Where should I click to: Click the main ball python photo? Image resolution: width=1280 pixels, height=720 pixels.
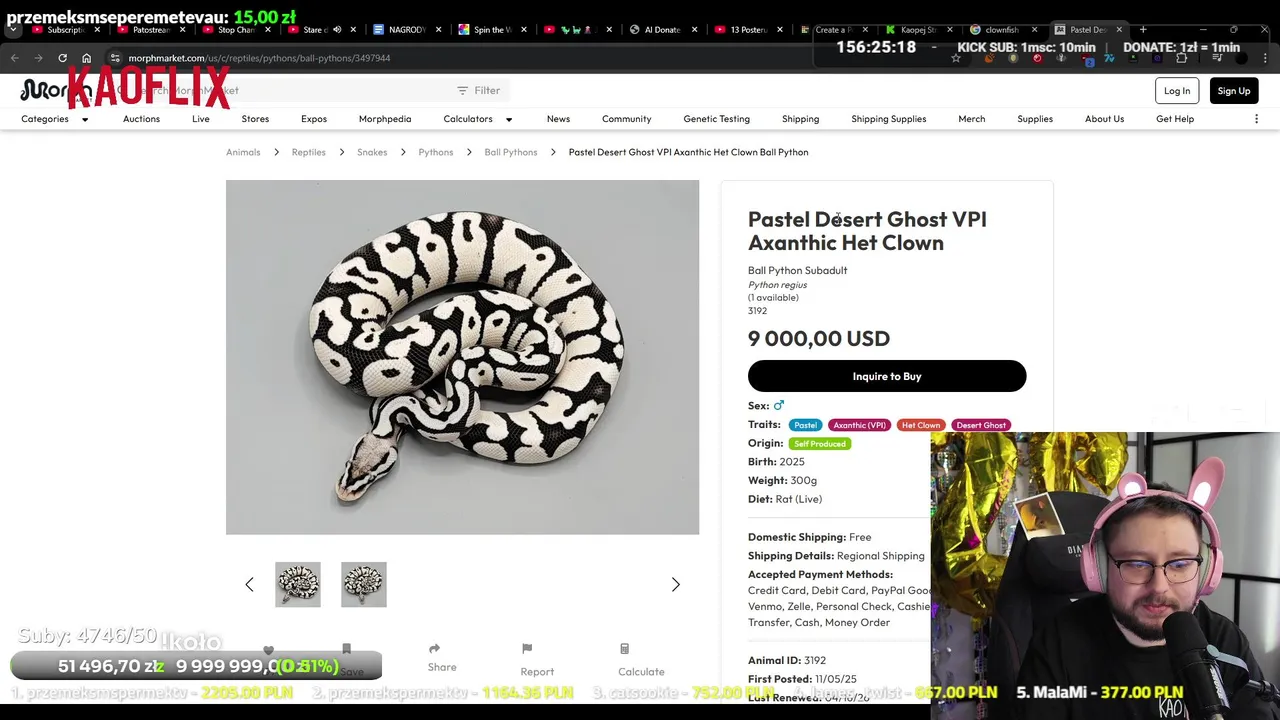point(462,357)
